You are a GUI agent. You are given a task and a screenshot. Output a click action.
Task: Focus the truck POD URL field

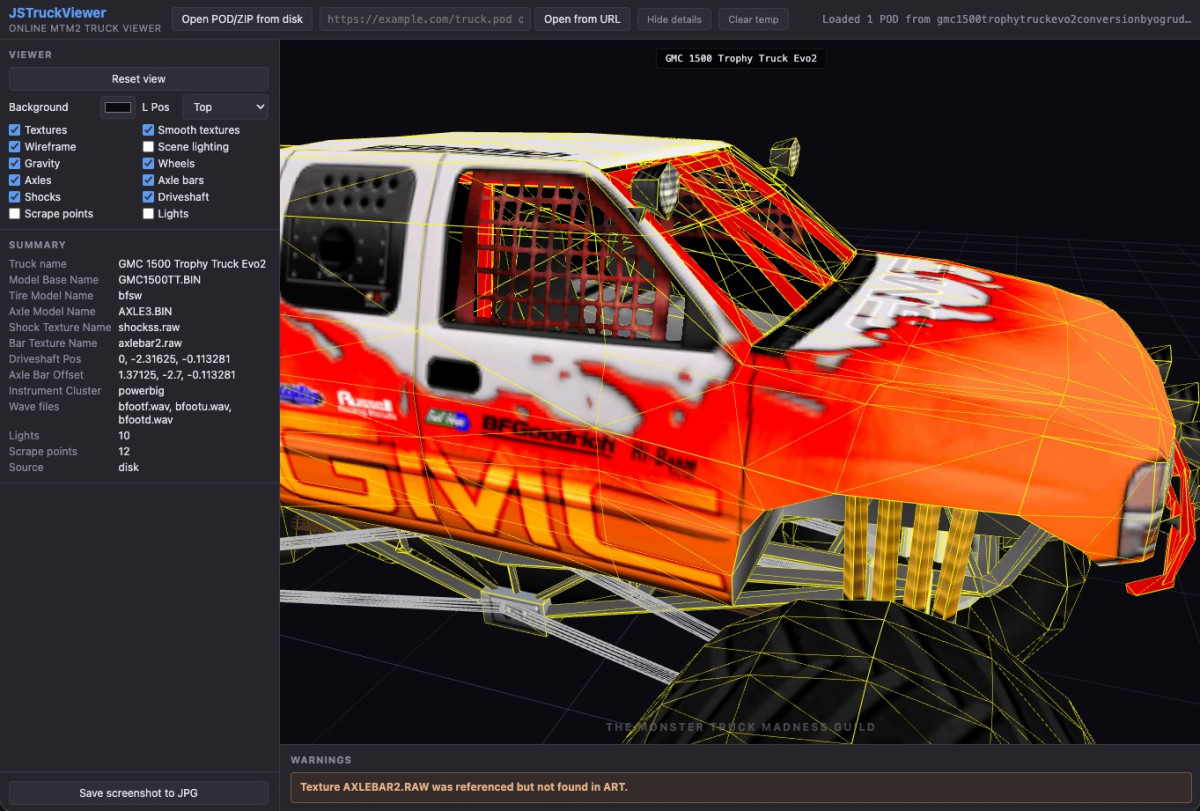424,19
